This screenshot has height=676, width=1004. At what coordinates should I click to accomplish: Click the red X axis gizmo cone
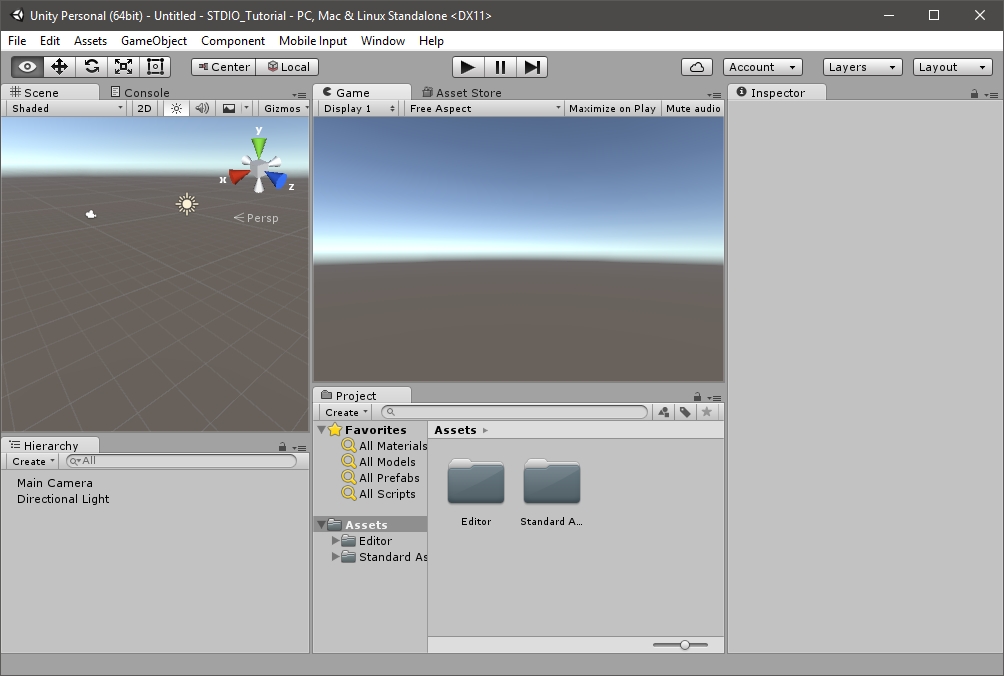click(239, 176)
